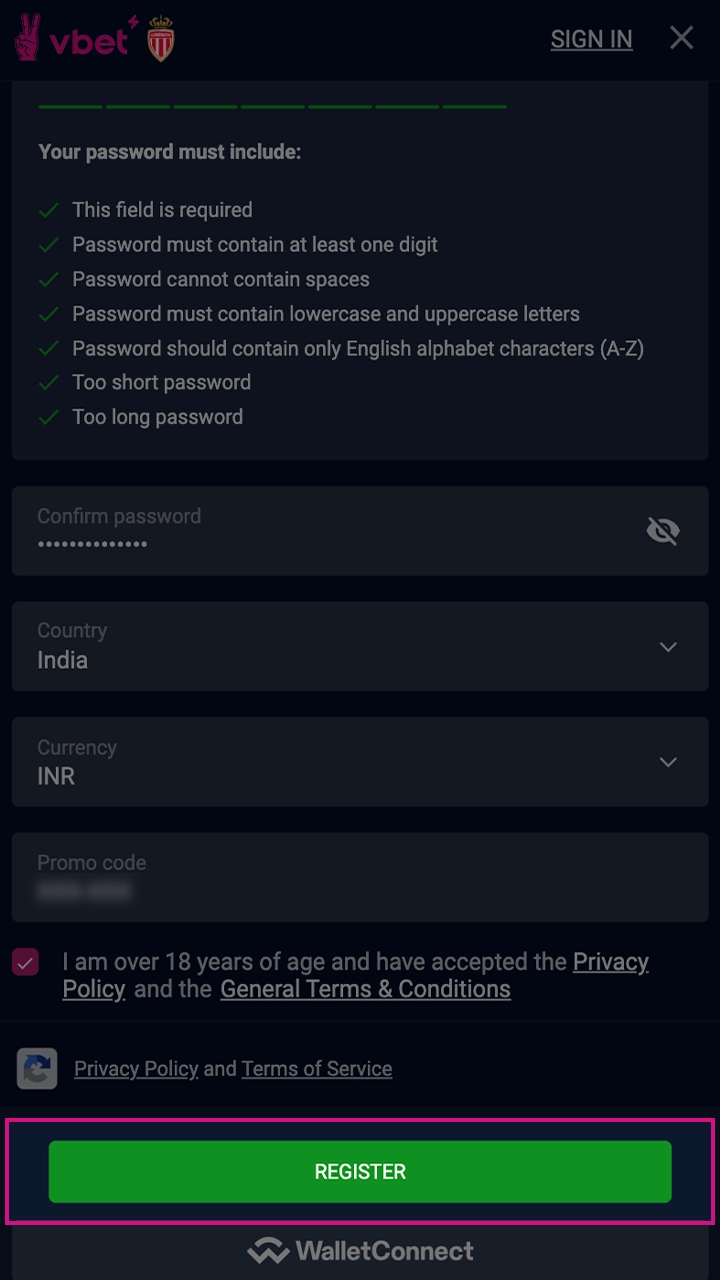Click the Promo code input field
This screenshot has height=1280, width=720.
[340, 877]
